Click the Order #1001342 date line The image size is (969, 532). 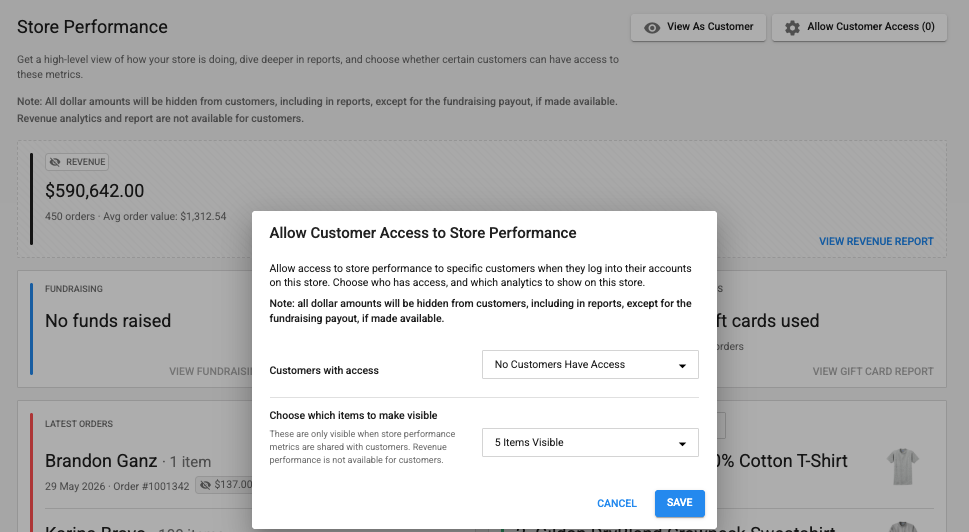pyautogui.click(x=117, y=486)
